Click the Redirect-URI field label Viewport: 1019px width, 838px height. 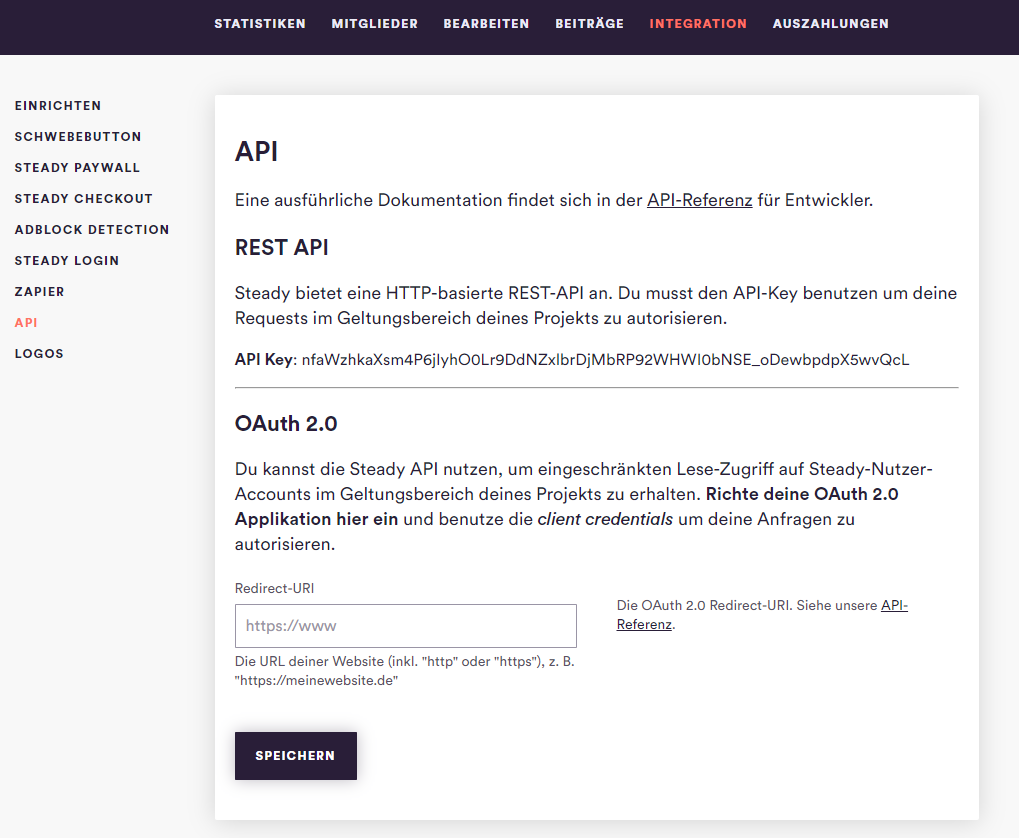(x=274, y=588)
